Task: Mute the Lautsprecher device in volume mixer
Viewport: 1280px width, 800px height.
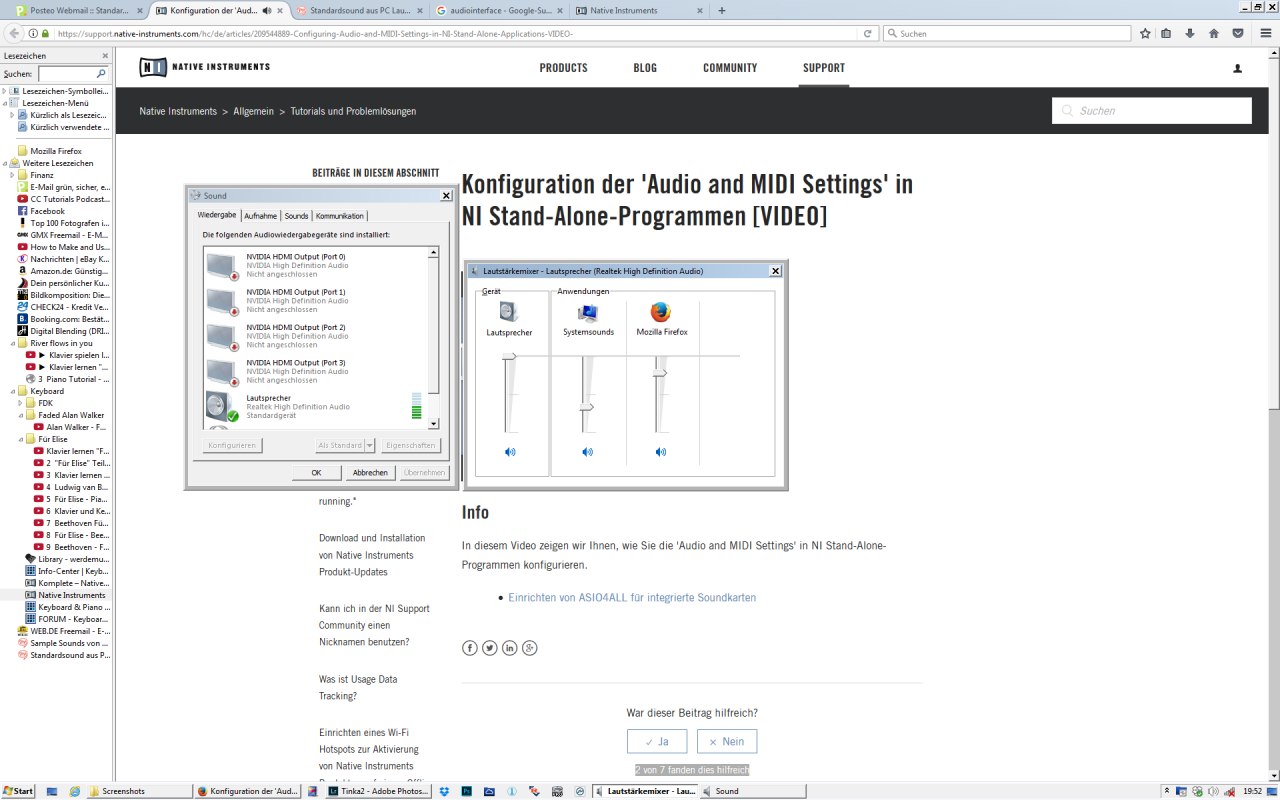Action: [510, 452]
